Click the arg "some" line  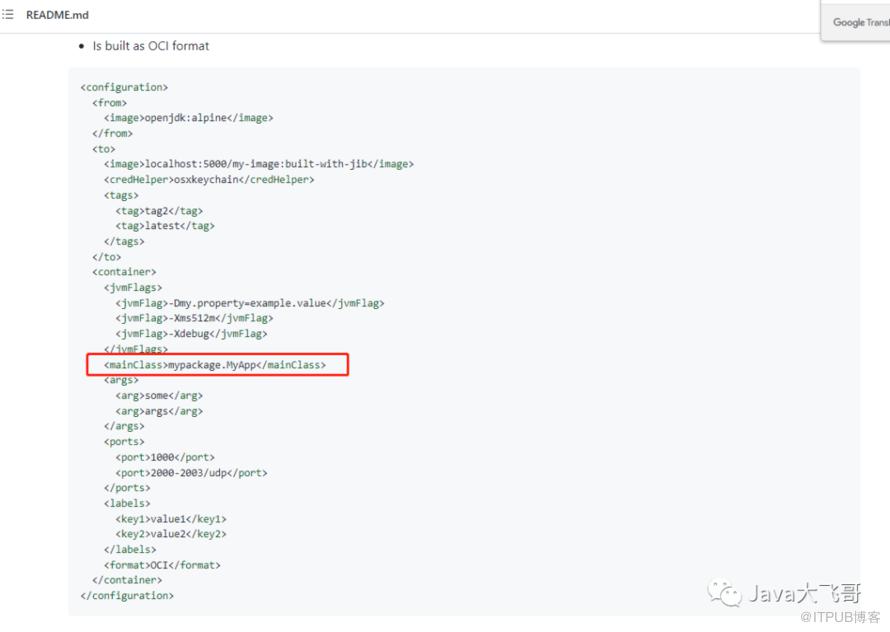158,395
